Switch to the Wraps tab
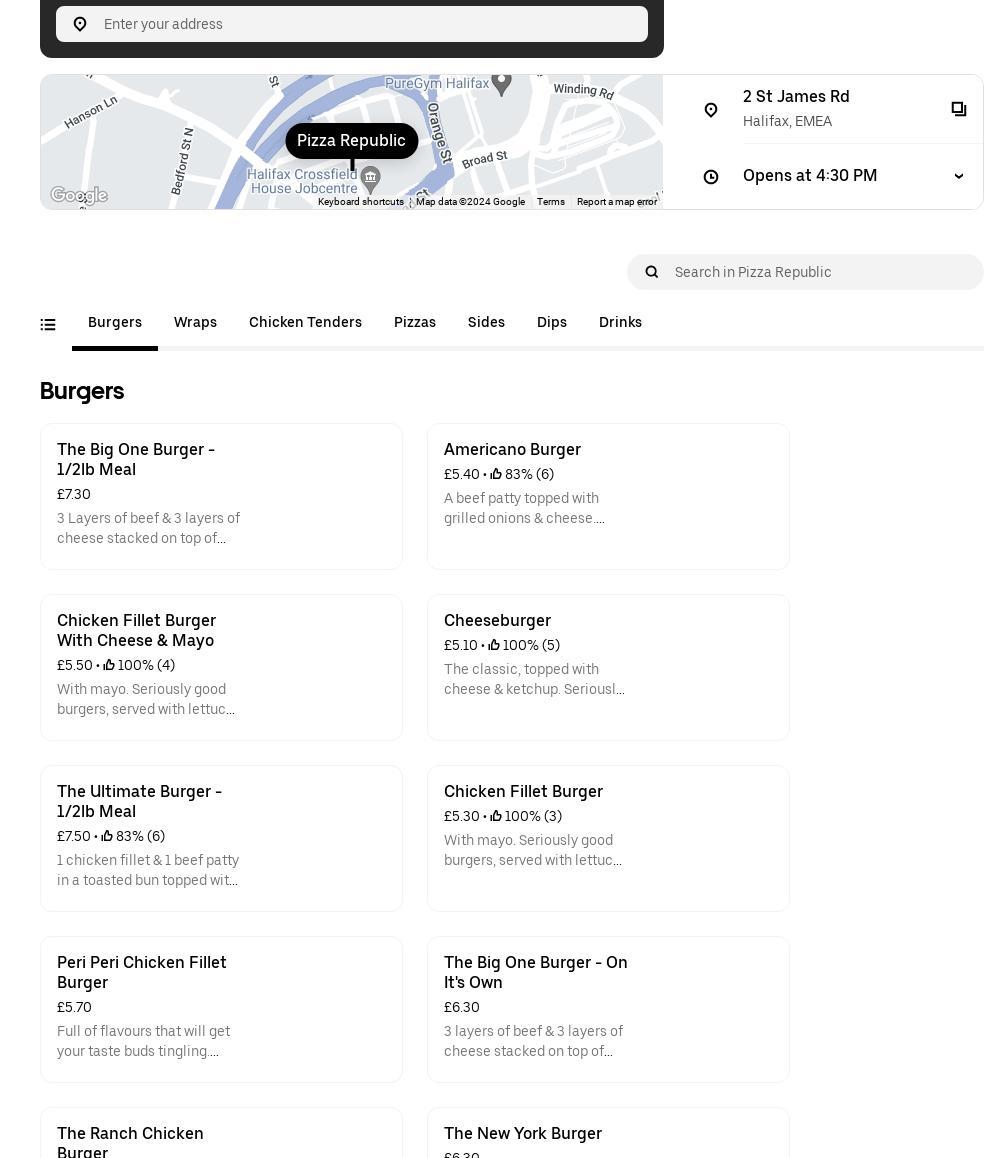 pos(195,322)
